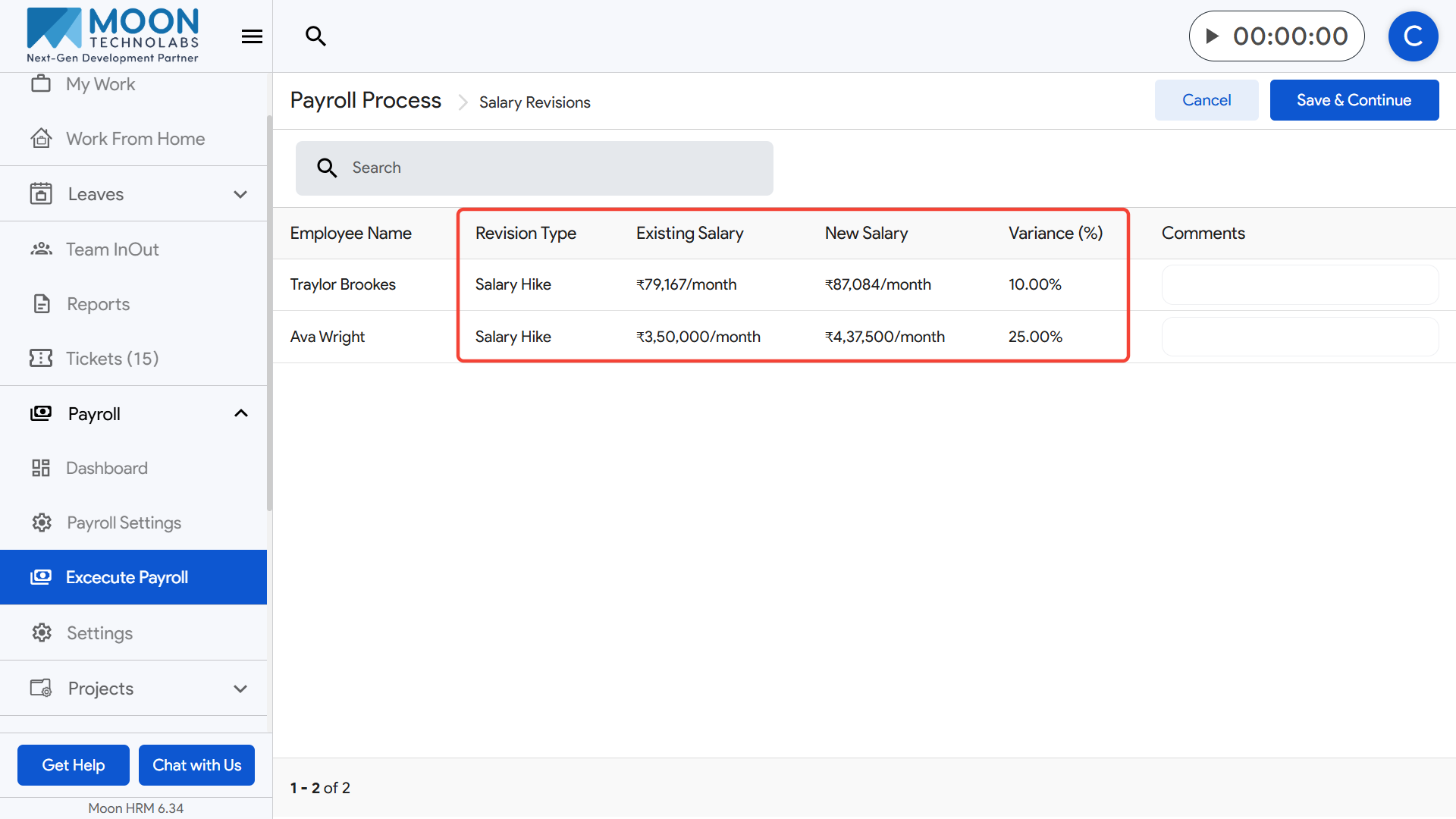Open Chat with Us

pyautogui.click(x=196, y=765)
